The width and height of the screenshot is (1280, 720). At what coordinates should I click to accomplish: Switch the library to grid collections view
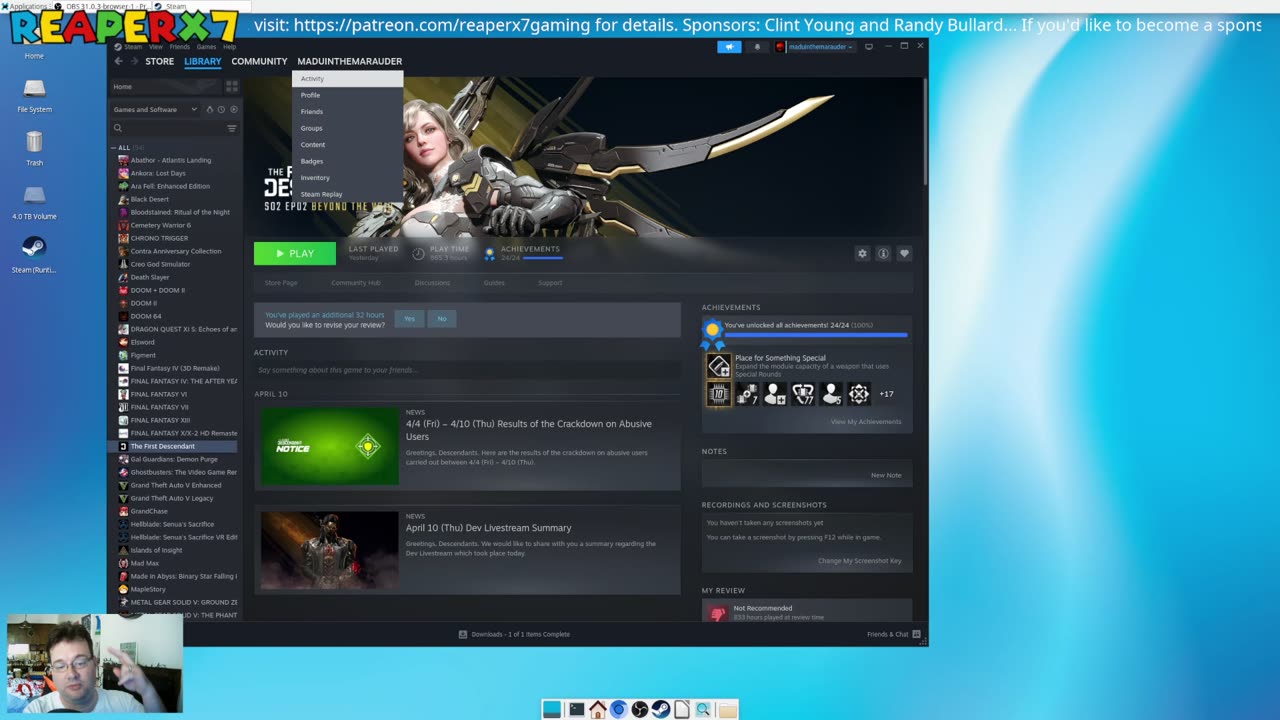pyautogui.click(x=233, y=87)
